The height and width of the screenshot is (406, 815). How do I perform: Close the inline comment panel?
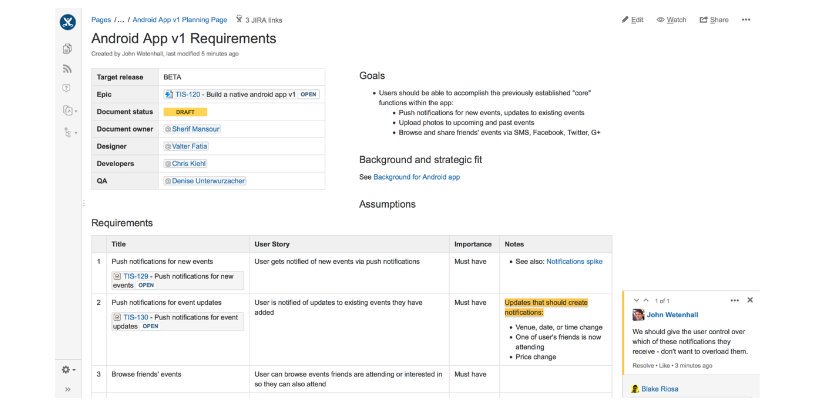(751, 300)
